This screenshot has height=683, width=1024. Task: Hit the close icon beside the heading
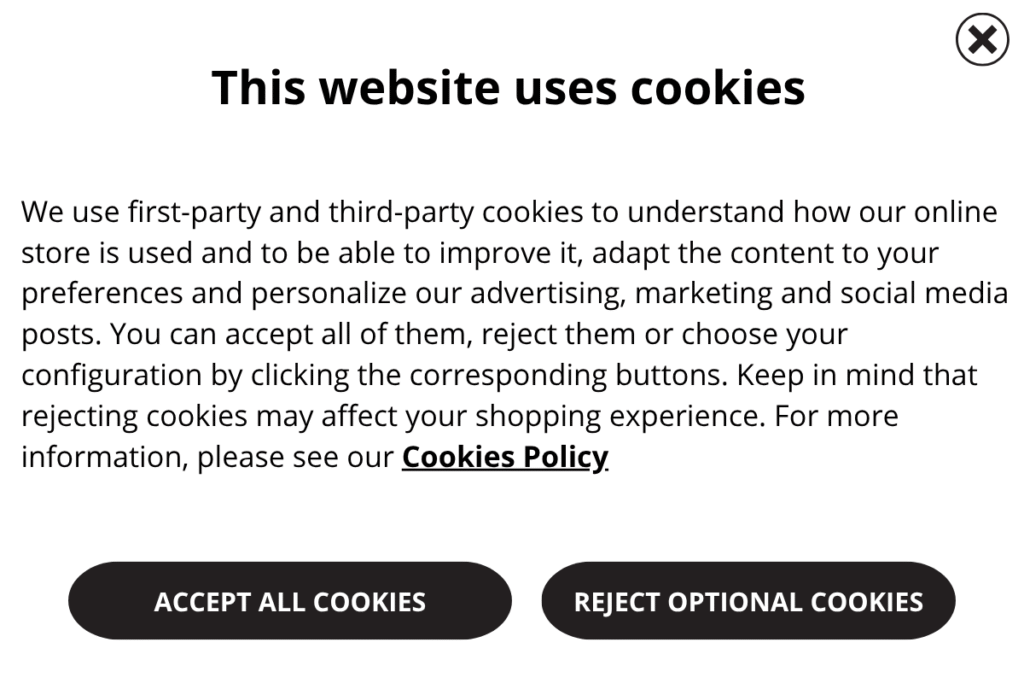coord(982,40)
